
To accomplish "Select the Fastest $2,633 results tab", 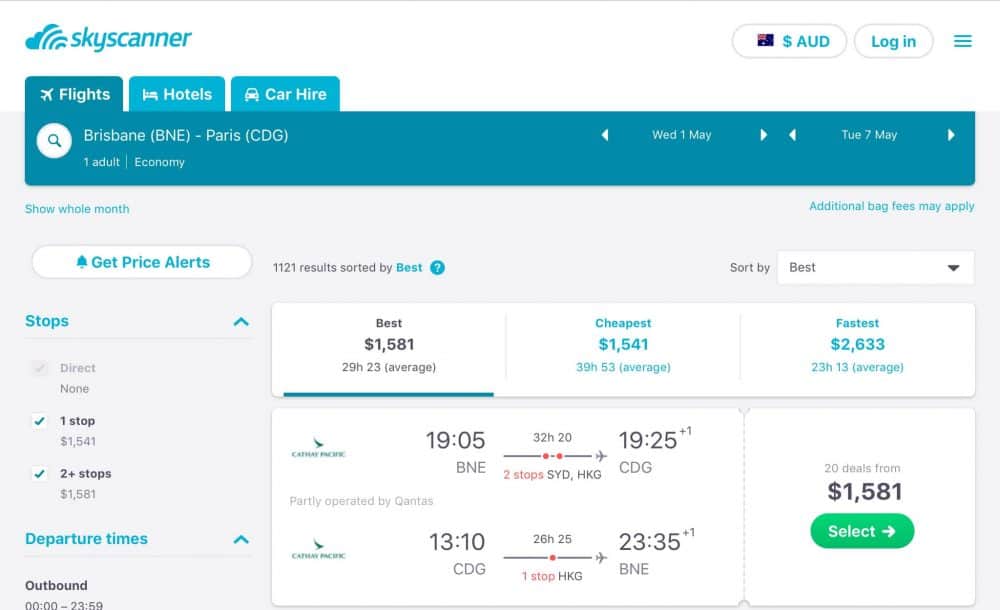I will 857,348.
